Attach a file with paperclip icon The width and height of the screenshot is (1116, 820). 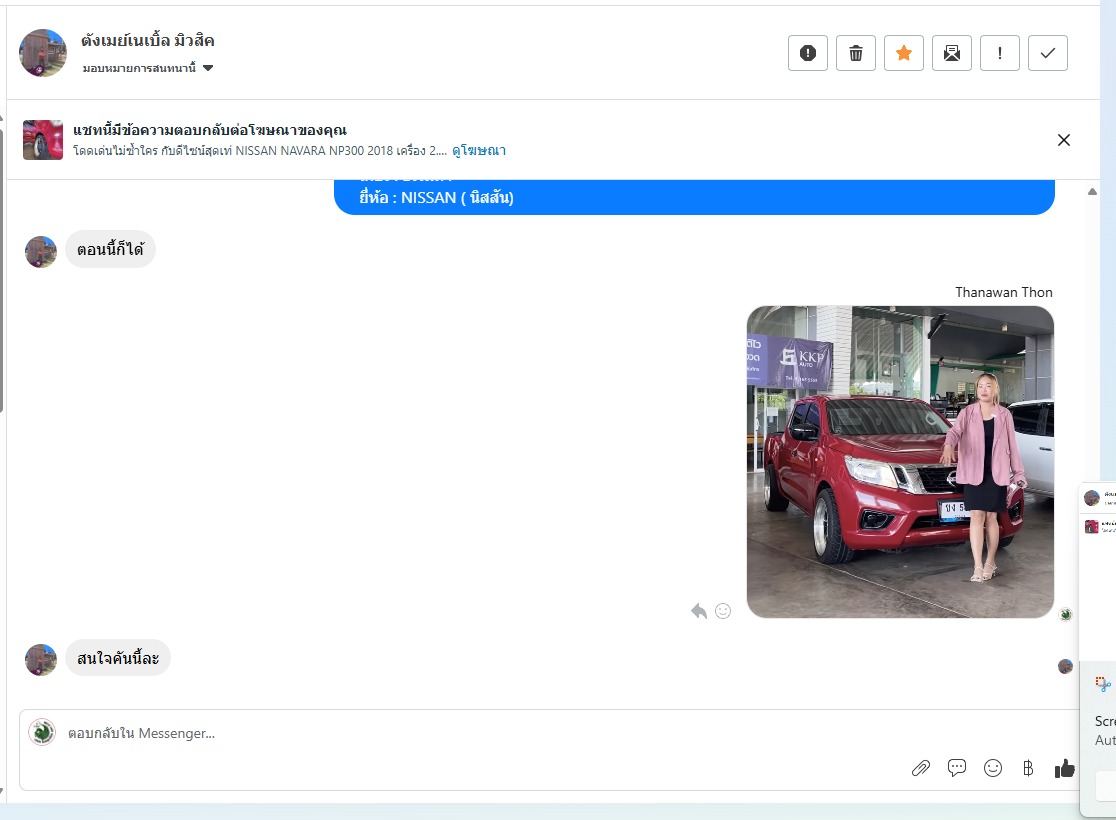coord(921,768)
